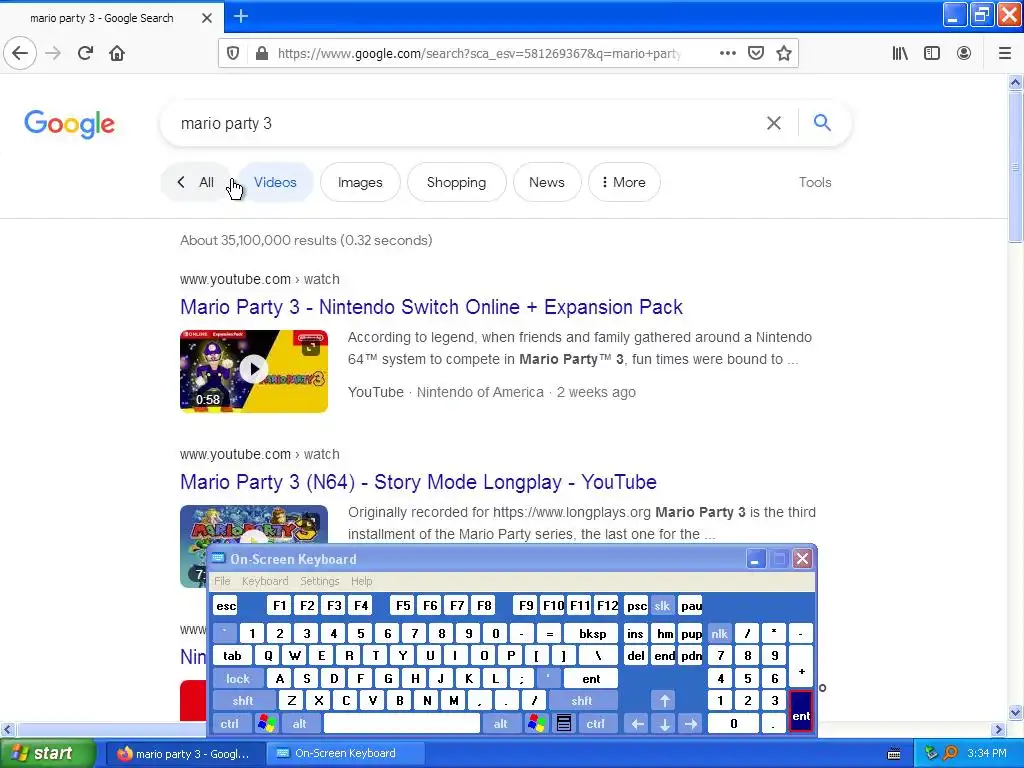
Task: Open Firefox account icon
Action: click(964, 53)
